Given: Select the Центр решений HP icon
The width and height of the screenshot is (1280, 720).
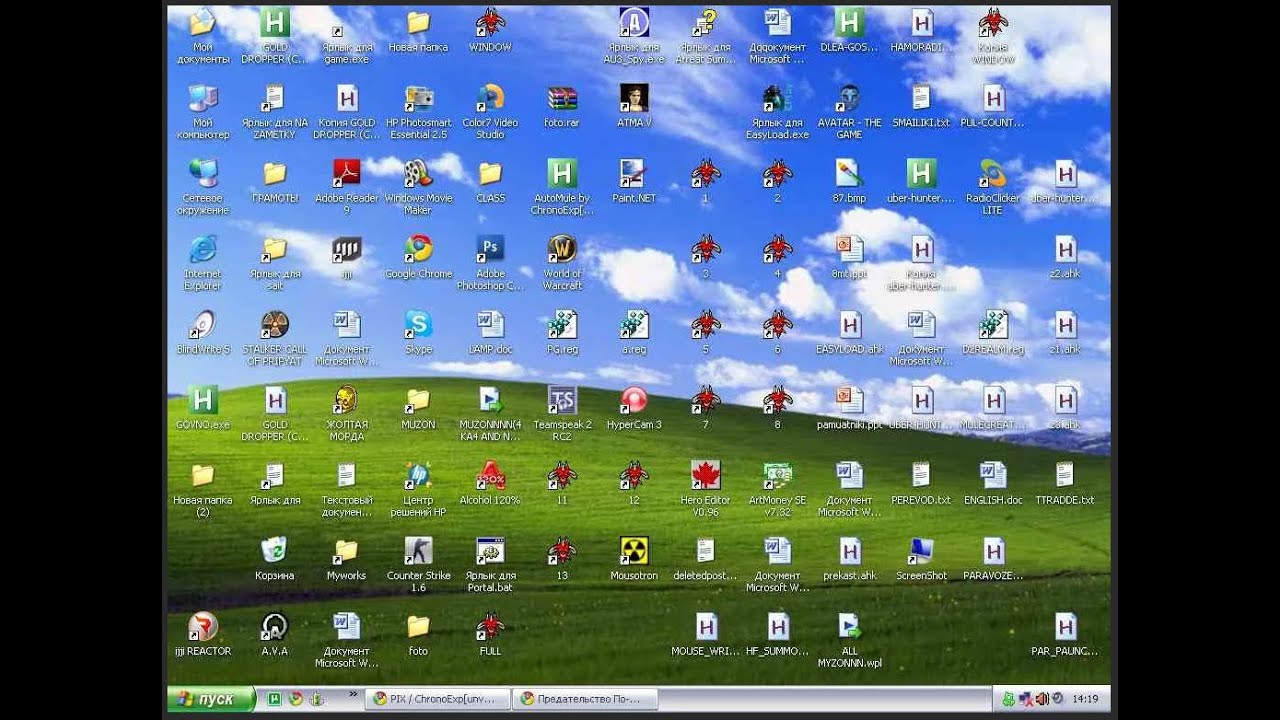Looking at the screenshot, I should click(418, 489).
